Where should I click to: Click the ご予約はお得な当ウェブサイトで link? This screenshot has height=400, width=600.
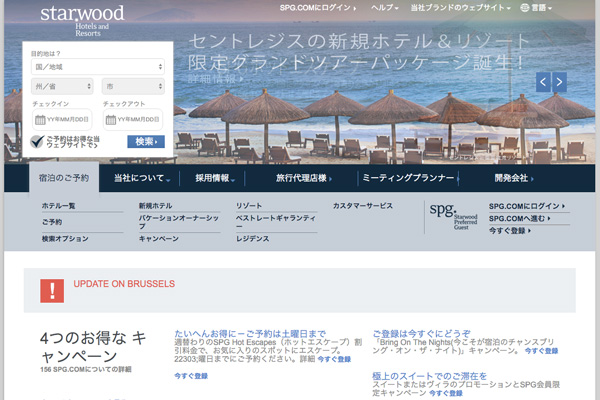point(73,142)
